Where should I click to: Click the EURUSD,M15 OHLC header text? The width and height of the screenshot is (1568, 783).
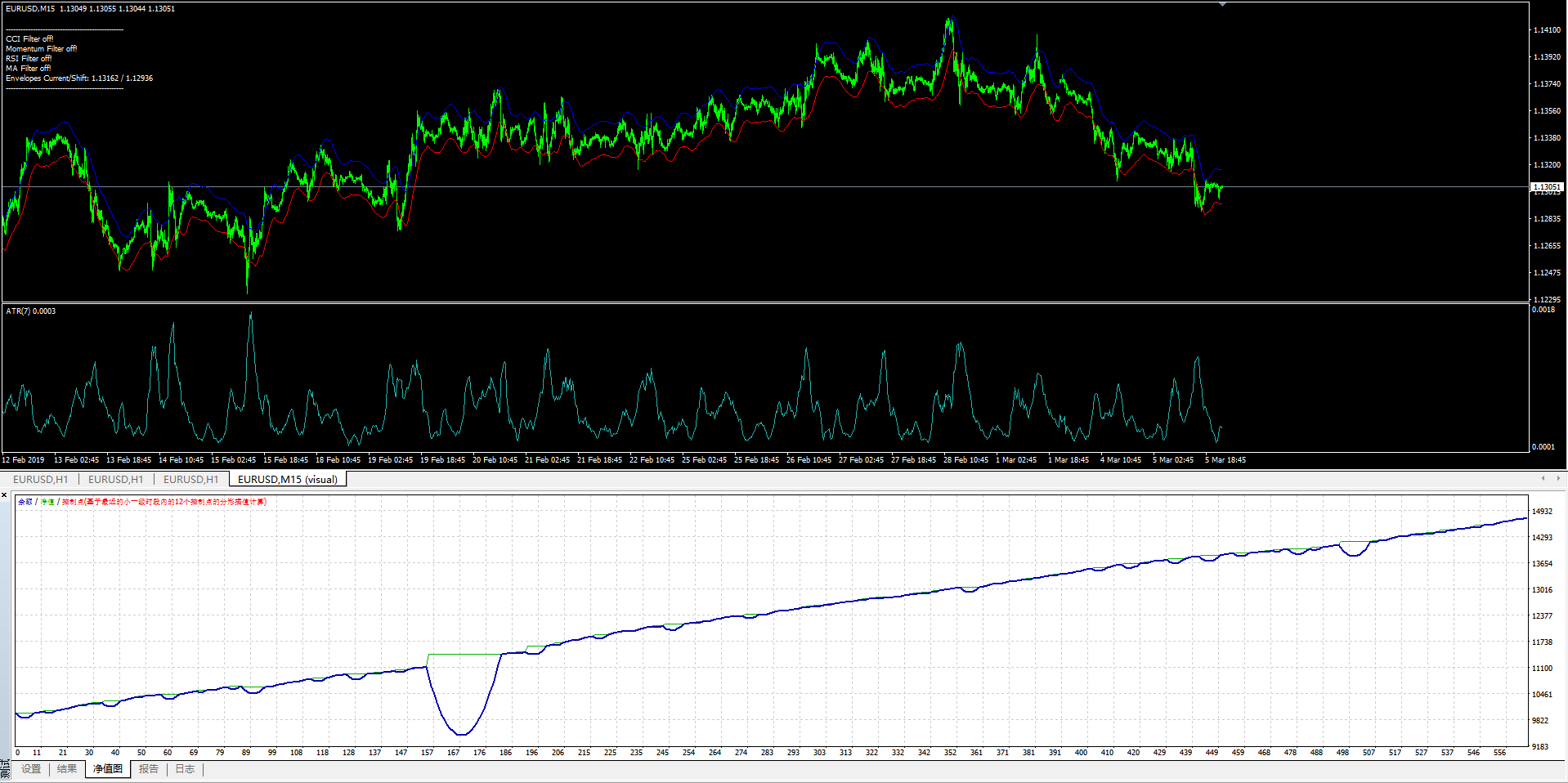(x=90, y=9)
